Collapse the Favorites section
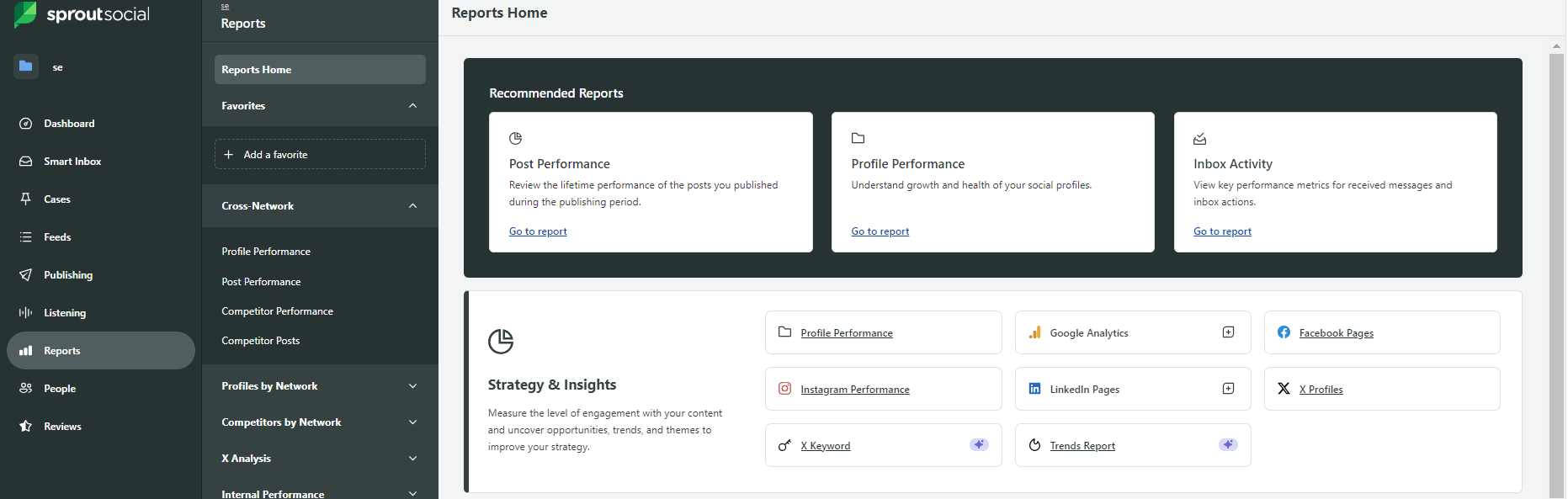 412,106
